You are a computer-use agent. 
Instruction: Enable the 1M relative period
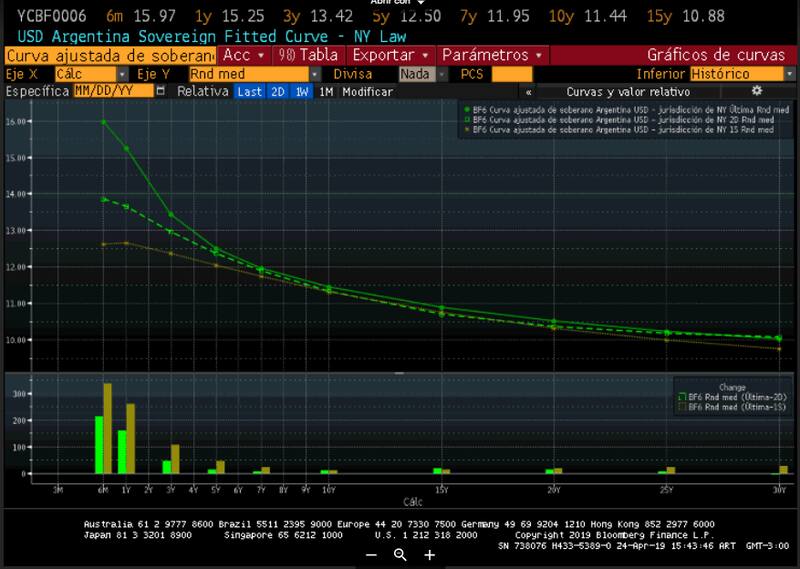[x=326, y=91]
